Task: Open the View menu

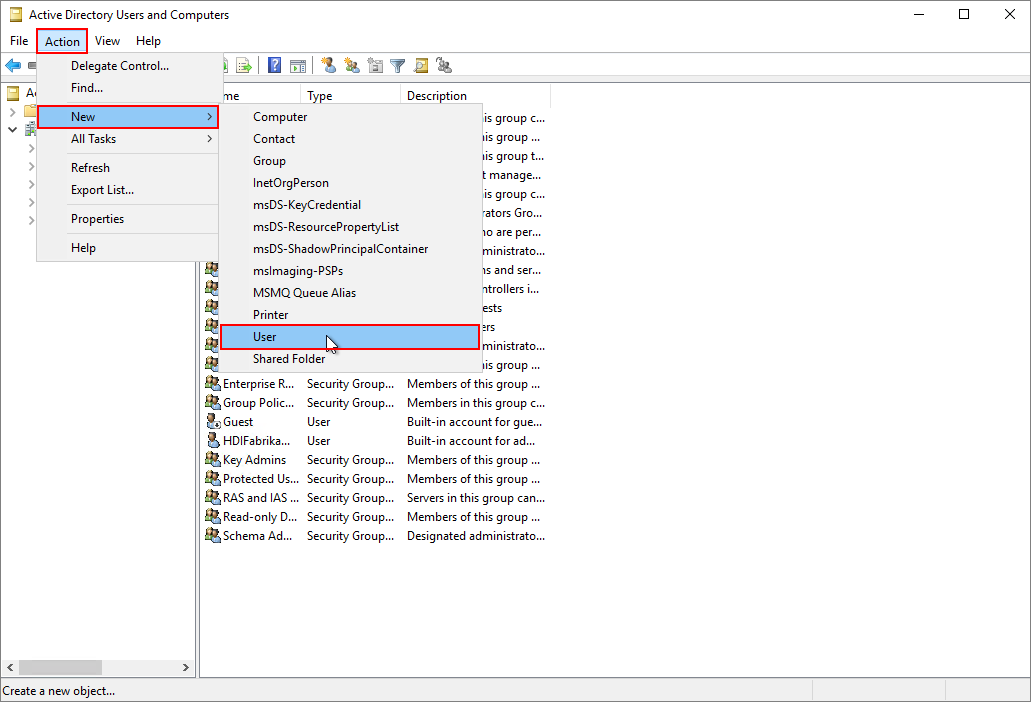Action: pyautogui.click(x=107, y=41)
